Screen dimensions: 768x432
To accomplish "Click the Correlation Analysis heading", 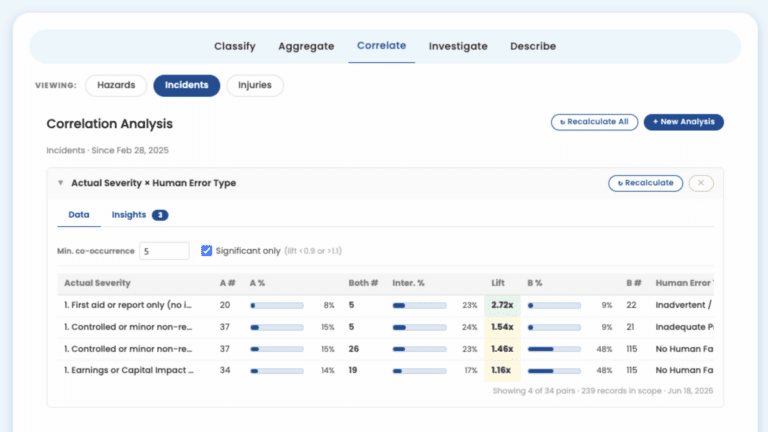I will point(110,124).
